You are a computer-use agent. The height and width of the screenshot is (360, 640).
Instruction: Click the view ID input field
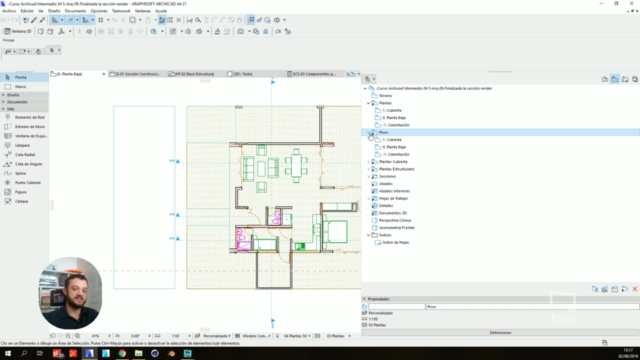(x=397, y=307)
